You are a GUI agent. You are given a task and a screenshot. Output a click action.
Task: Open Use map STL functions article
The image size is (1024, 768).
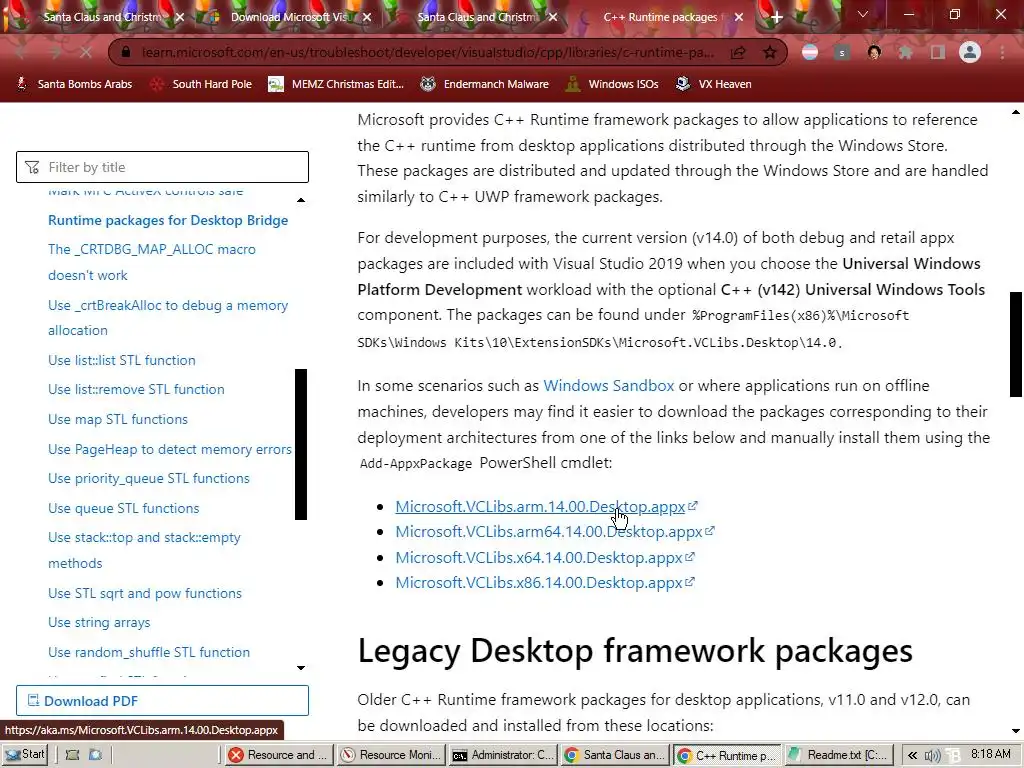click(x=118, y=419)
